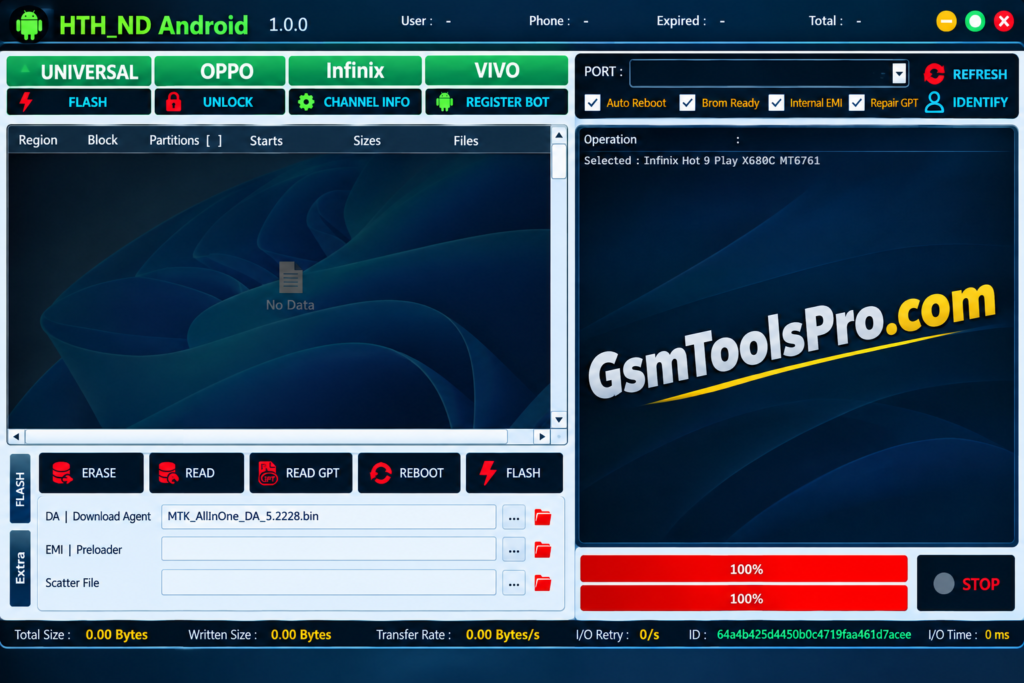Click the Transfer Rate 0.00 Bytes/s value
The height and width of the screenshot is (683, 1024).
pyautogui.click(x=503, y=635)
